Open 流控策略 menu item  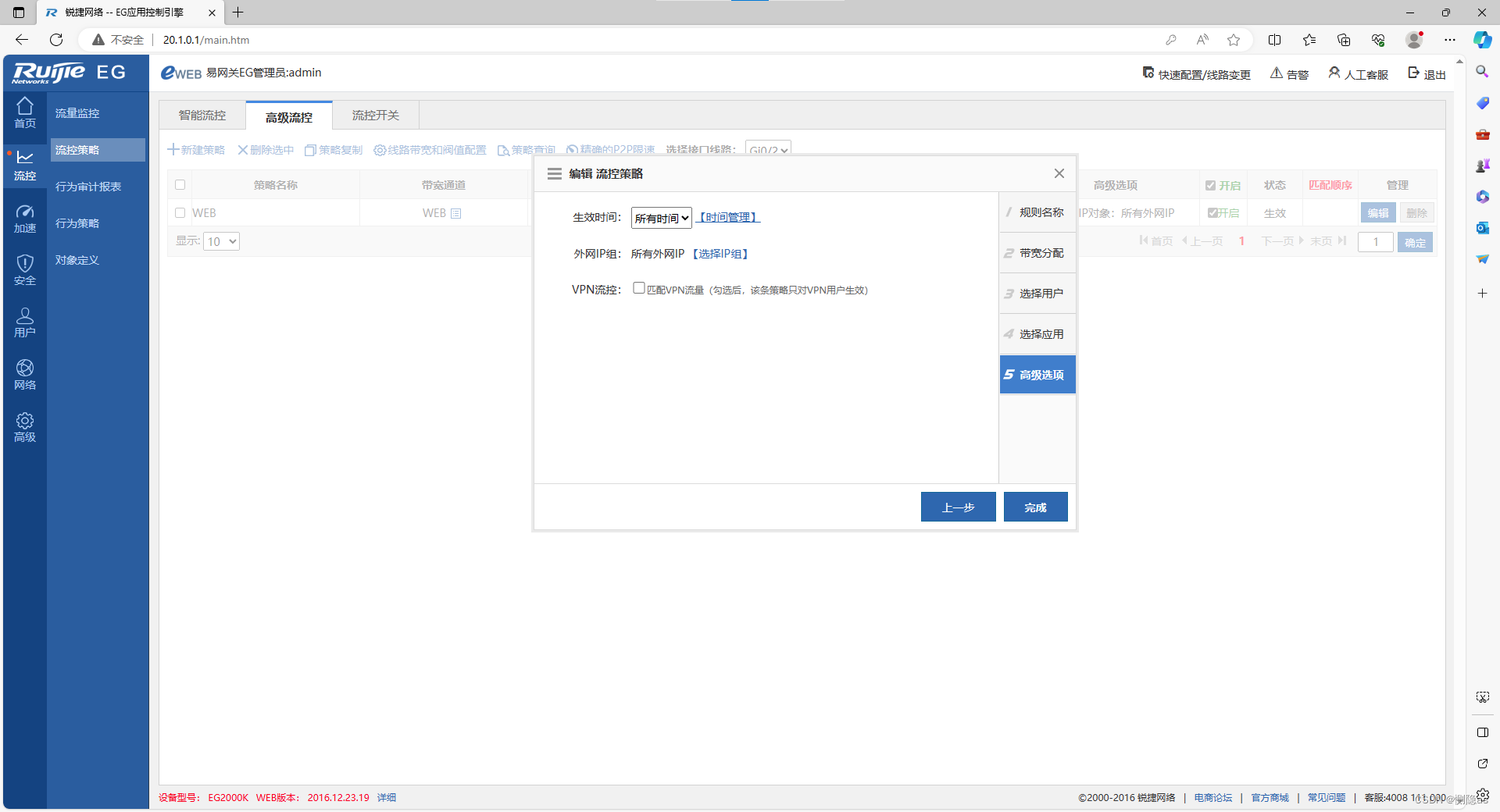98,150
